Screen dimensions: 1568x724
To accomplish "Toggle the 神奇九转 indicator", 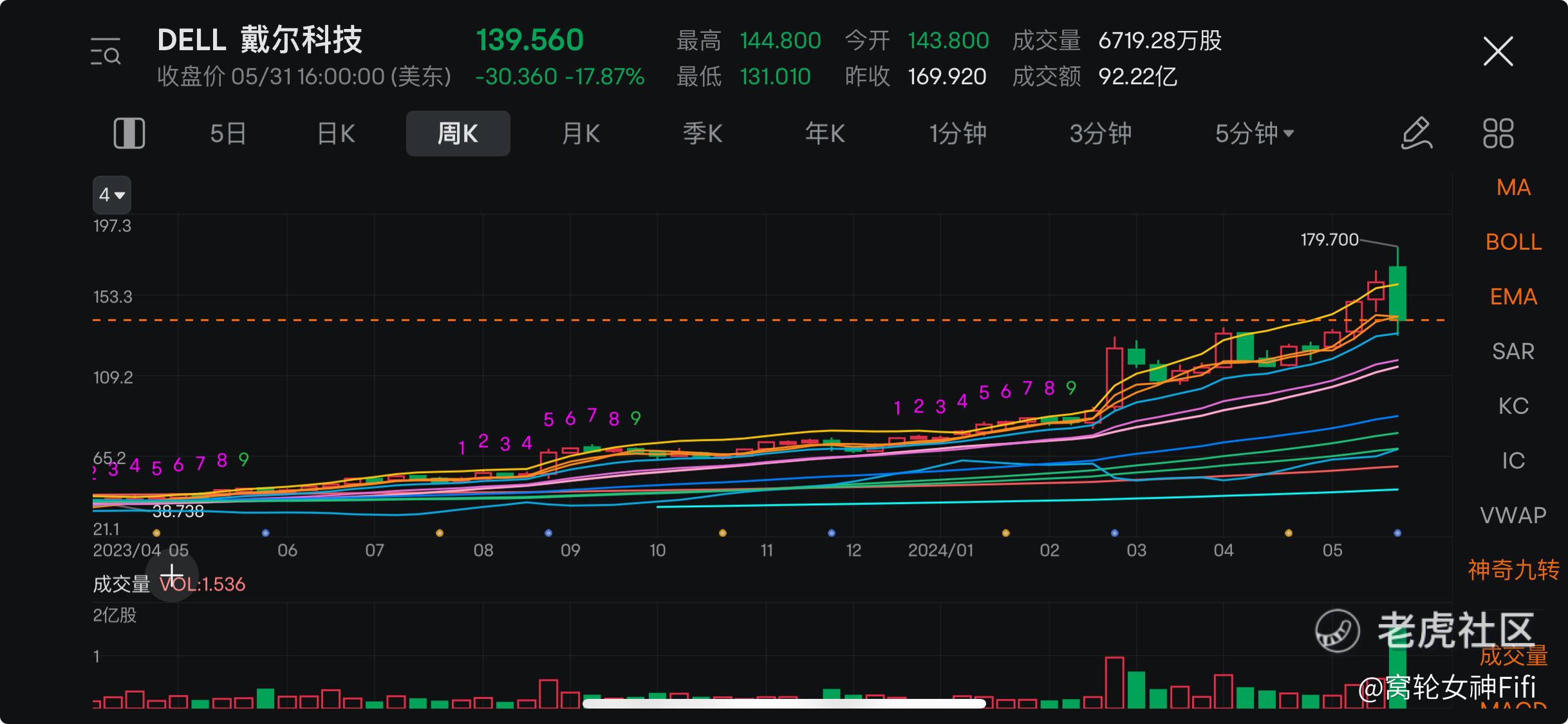I will (x=1513, y=570).
